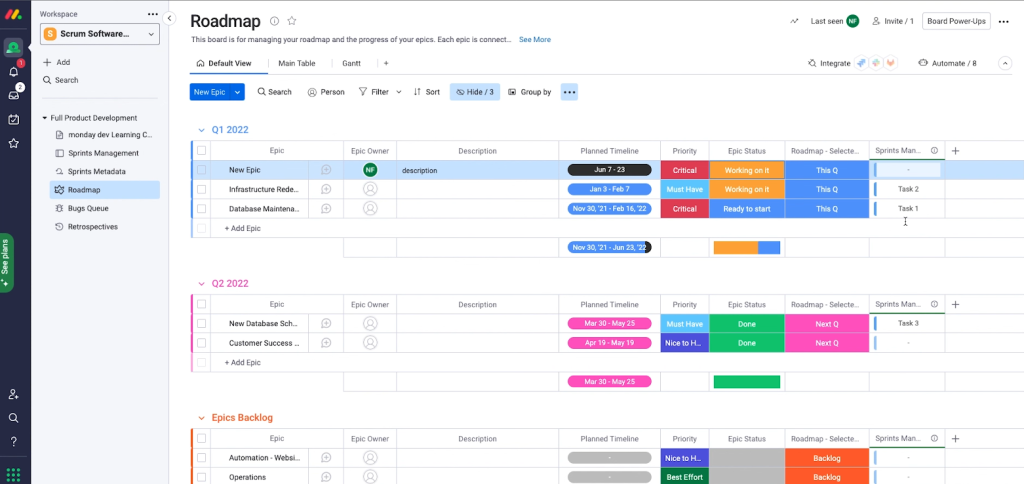
Task: Open conversation bubble for New Epic row
Action: coord(326,170)
